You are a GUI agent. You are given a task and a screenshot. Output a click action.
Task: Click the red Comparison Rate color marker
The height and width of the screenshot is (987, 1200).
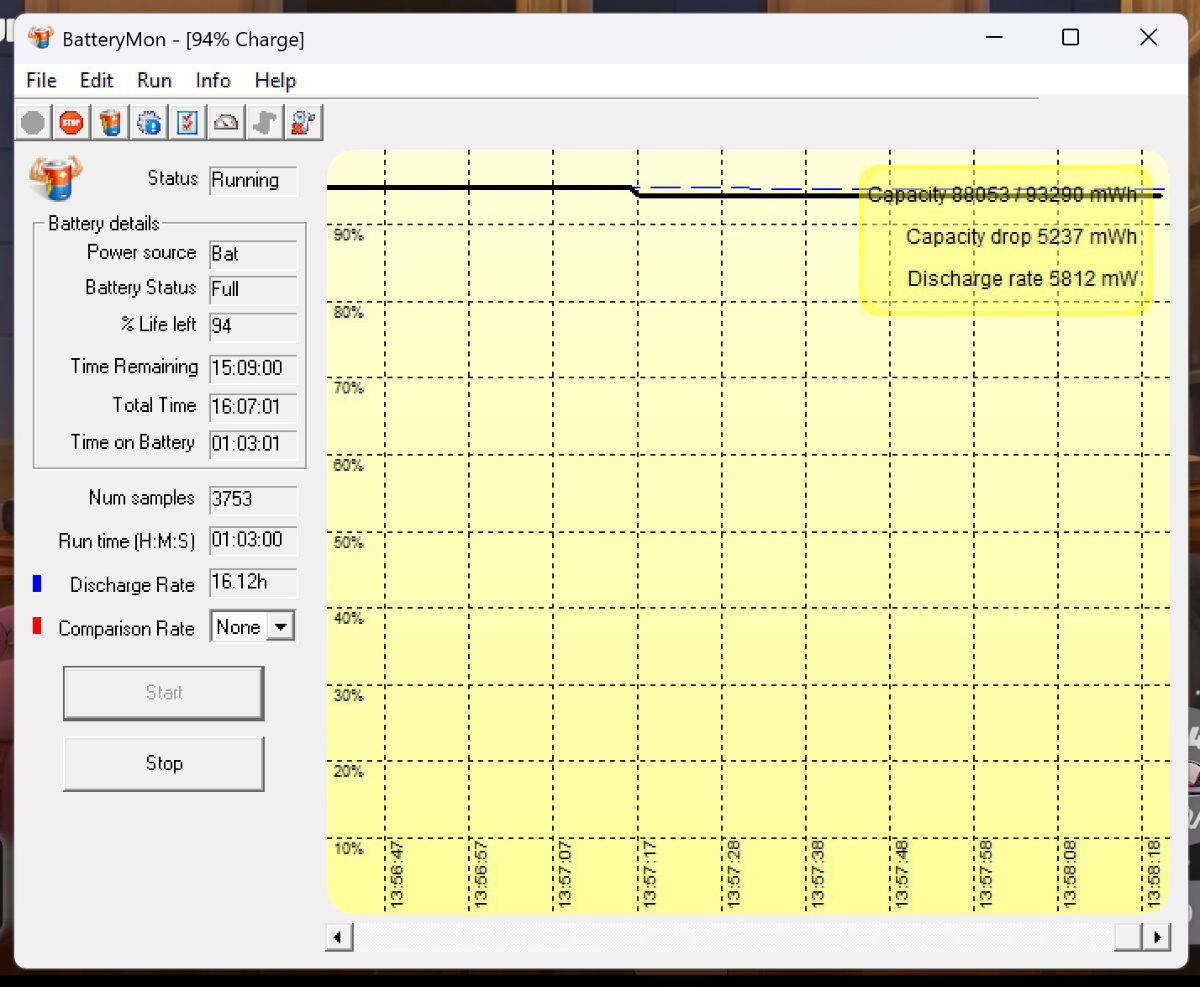tap(37, 627)
